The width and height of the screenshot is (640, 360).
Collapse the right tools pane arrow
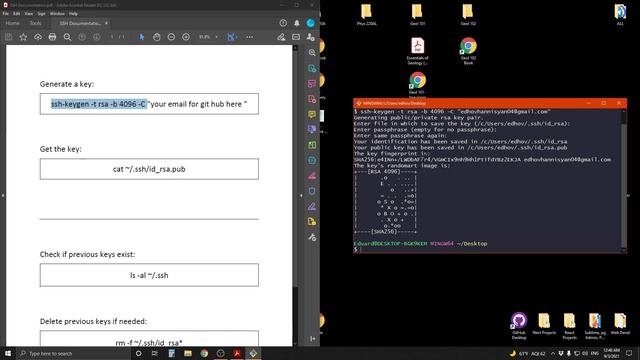point(301,196)
